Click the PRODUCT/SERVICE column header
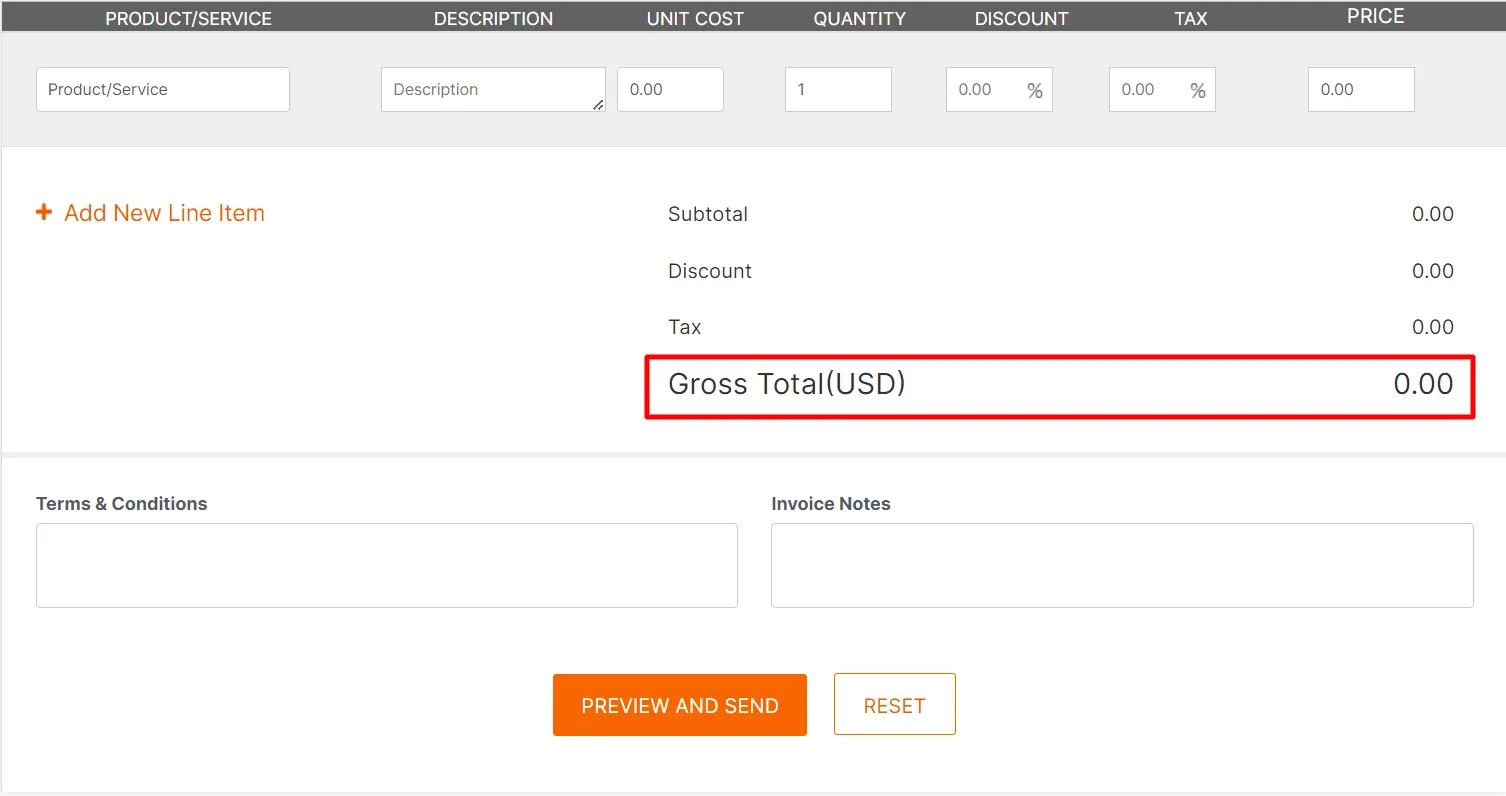The height and width of the screenshot is (796, 1506). point(189,18)
